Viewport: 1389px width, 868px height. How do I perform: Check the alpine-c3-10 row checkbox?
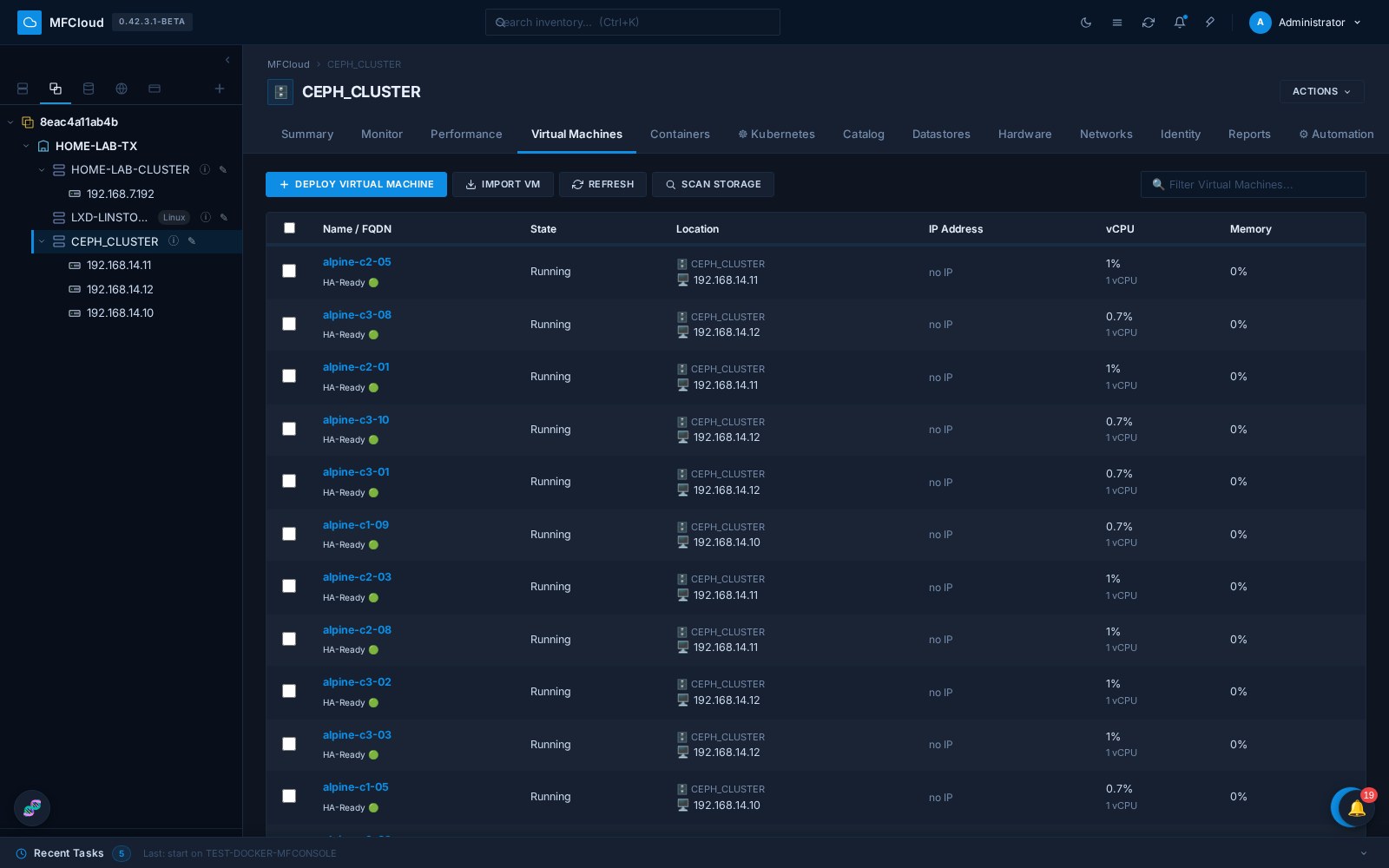[289, 429]
